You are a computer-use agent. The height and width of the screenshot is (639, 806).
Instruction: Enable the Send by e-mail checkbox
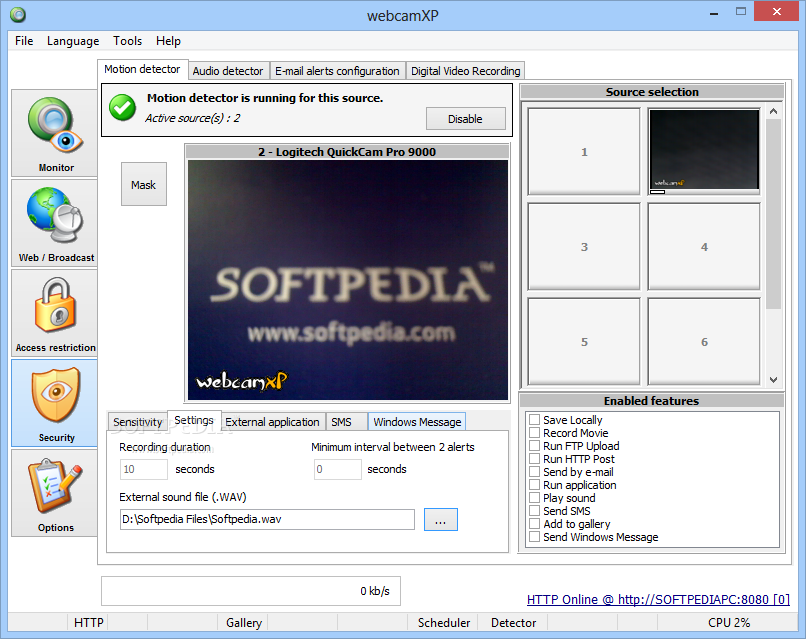tap(535, 471)
